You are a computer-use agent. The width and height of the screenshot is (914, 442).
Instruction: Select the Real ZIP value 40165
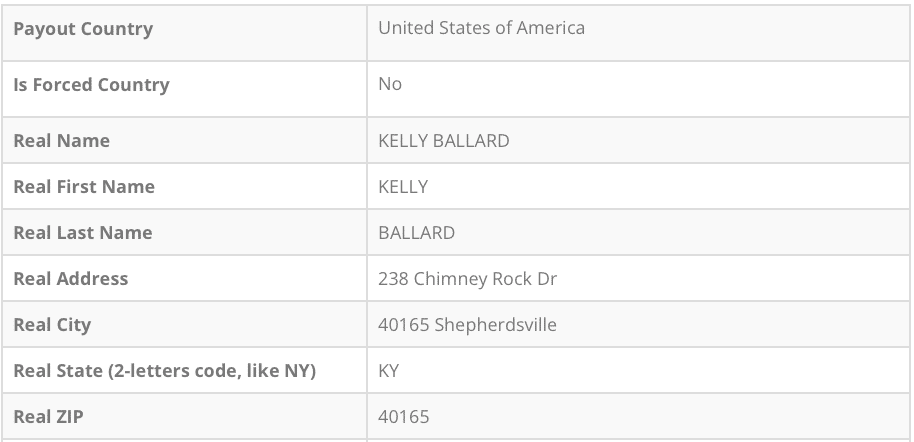[403, 417]
